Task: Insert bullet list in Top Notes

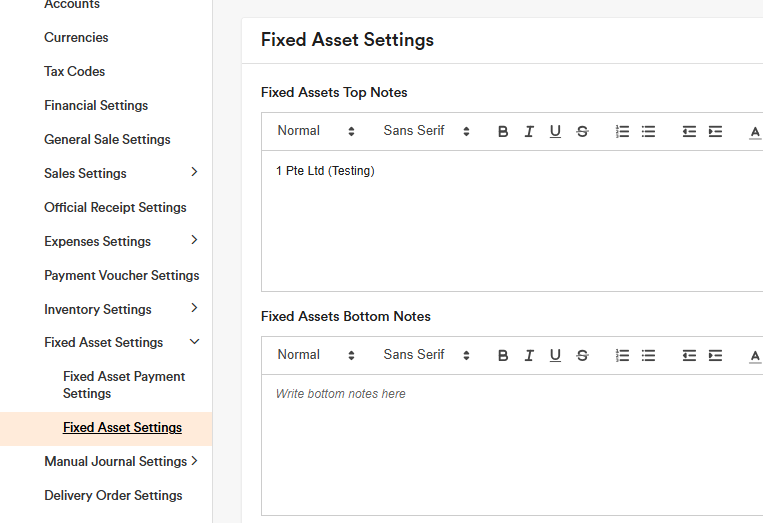Action: [x=648, y=132]
